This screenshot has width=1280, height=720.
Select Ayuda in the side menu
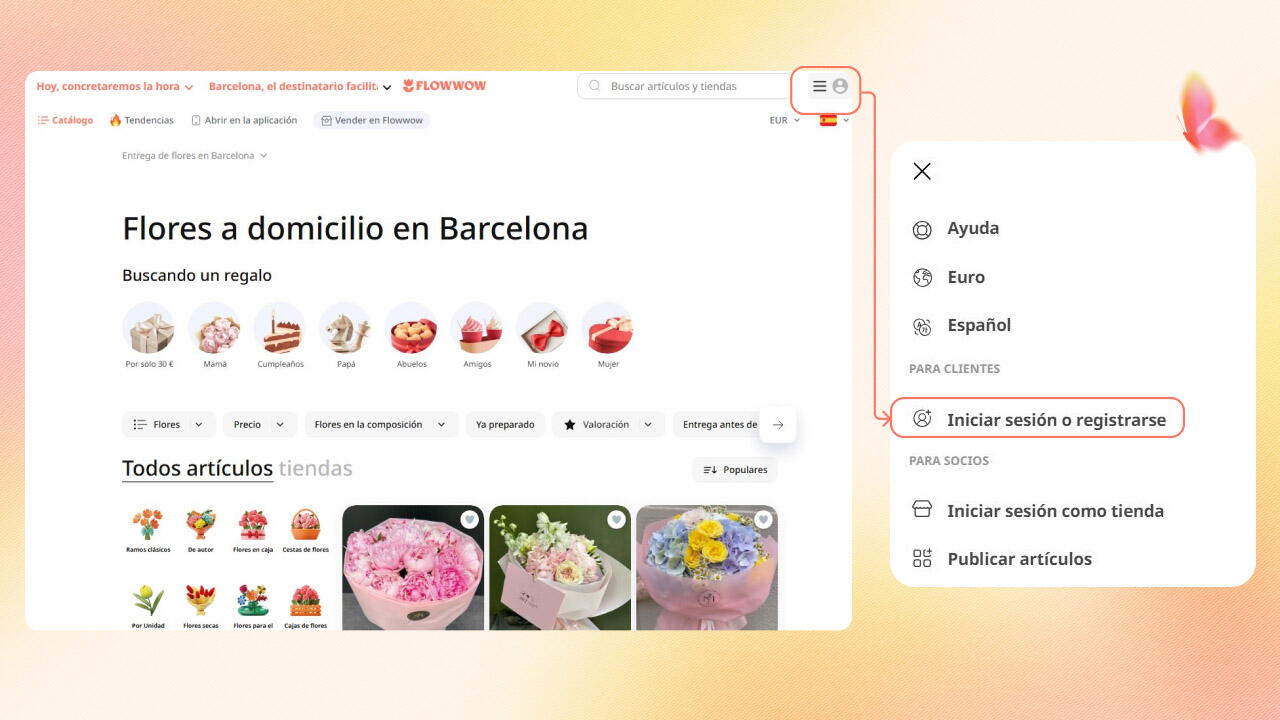tap(972, 229)
